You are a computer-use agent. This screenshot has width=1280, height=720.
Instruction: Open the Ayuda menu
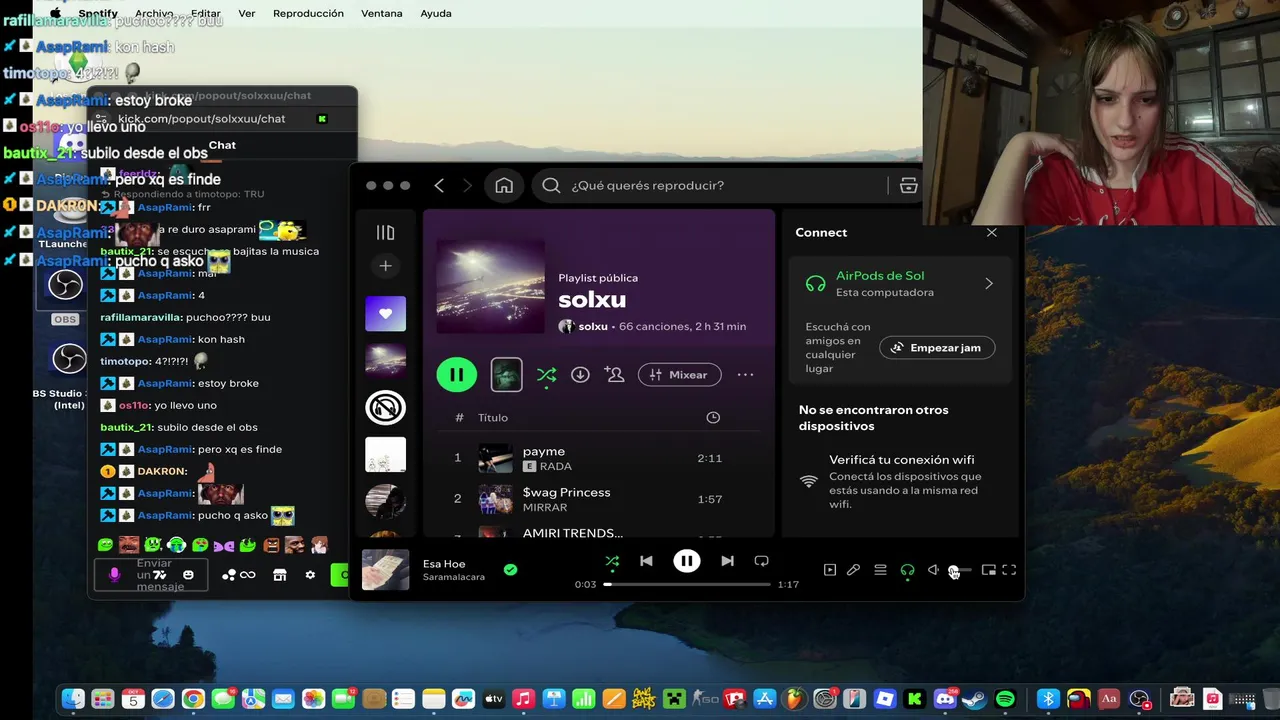[435, 13]
